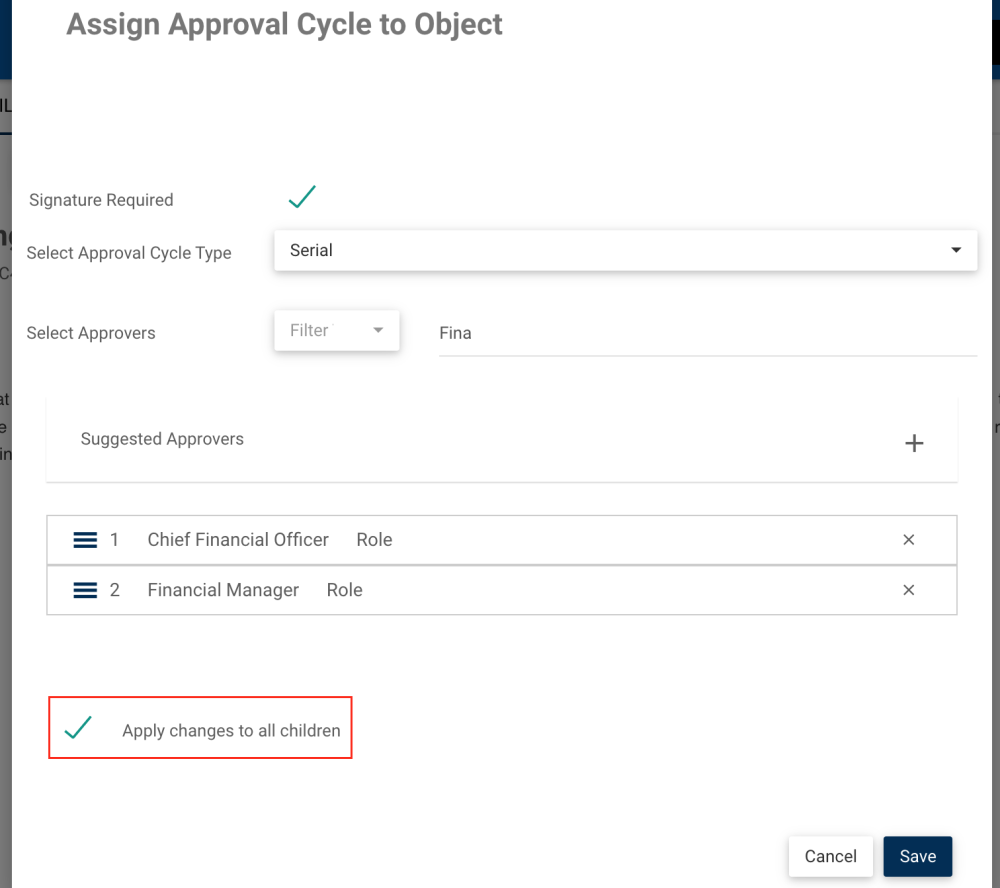This screenshot has height=888, width=1000.
Task: Grab the Chief Financial Officer drag handle
Action: point(85,540)
